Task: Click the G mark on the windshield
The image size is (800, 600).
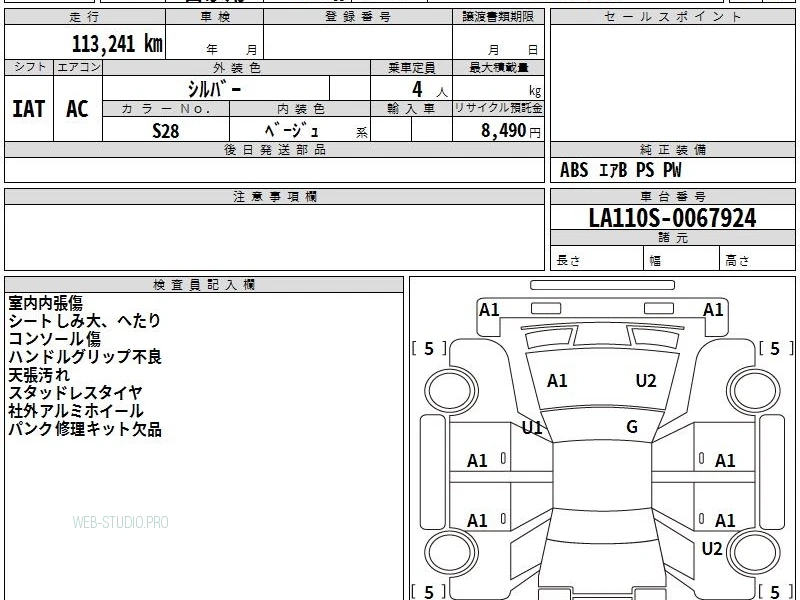Action: 632,427
